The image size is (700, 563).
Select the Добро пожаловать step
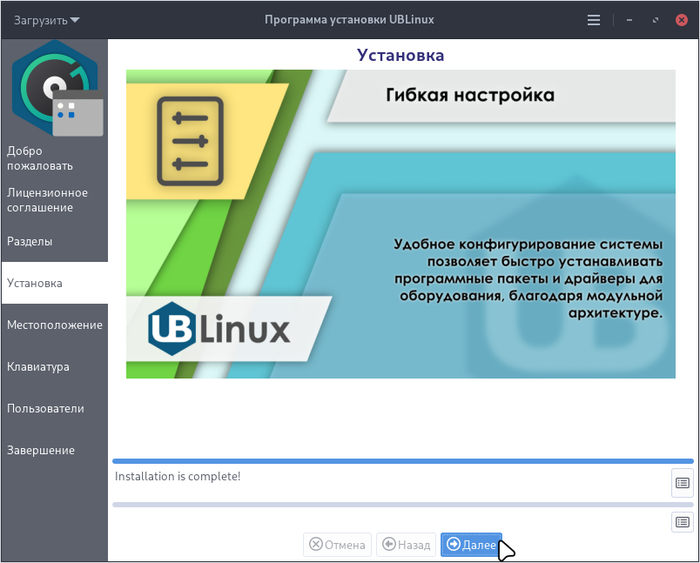54,158
